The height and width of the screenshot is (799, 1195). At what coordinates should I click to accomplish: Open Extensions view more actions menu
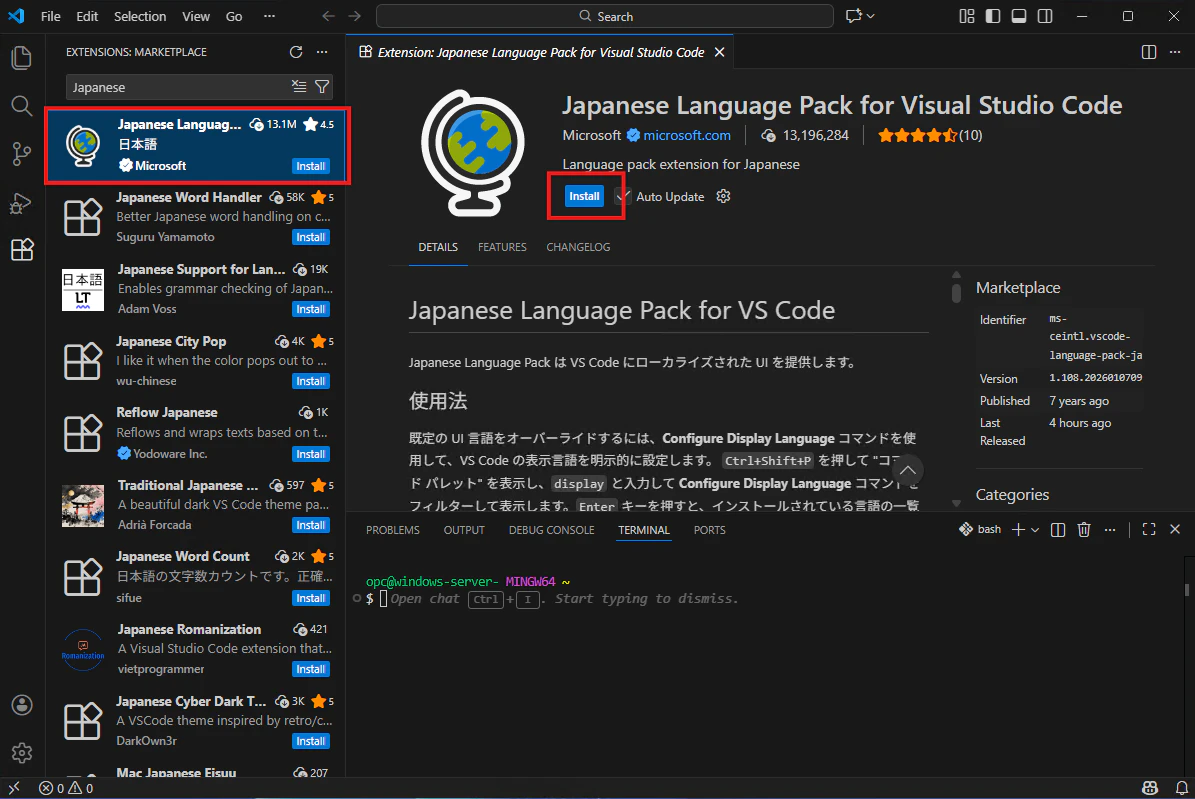(x=322, y=52)
